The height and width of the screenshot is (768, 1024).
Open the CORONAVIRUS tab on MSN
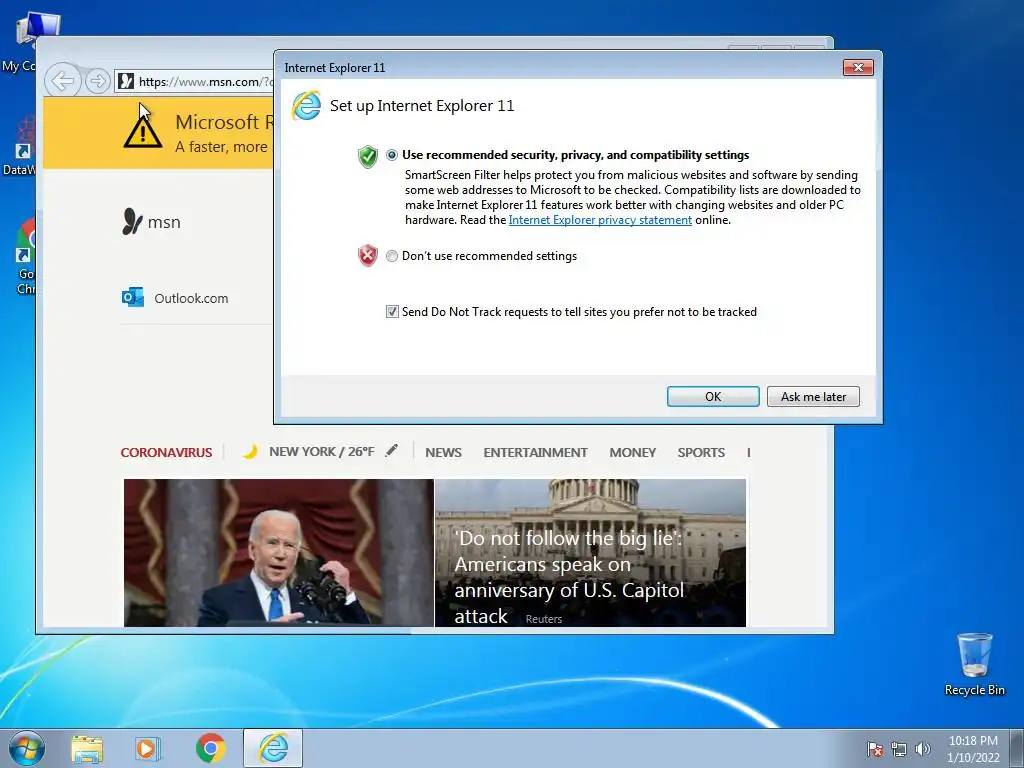click(x=167, y=452)
